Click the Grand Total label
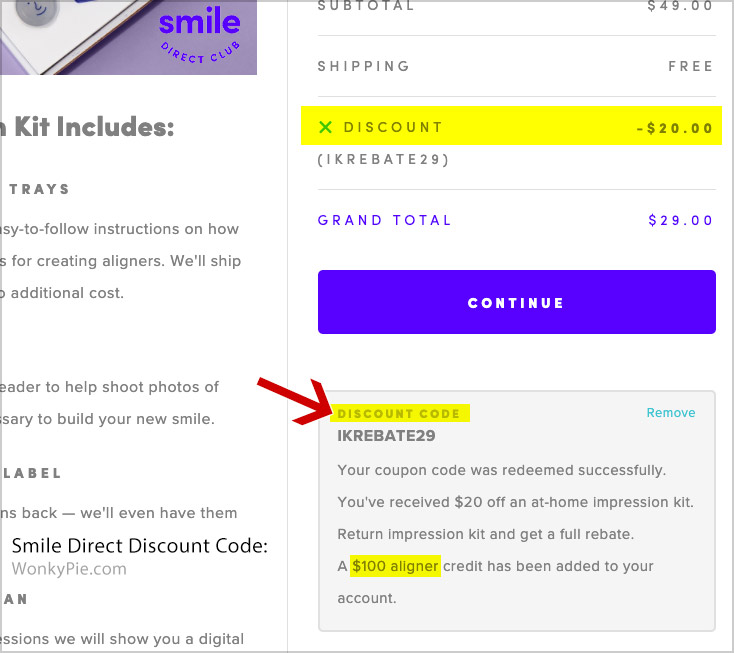The width and height of the screenshot is (734, 653). pyautogui.click(x=385, y=220)
